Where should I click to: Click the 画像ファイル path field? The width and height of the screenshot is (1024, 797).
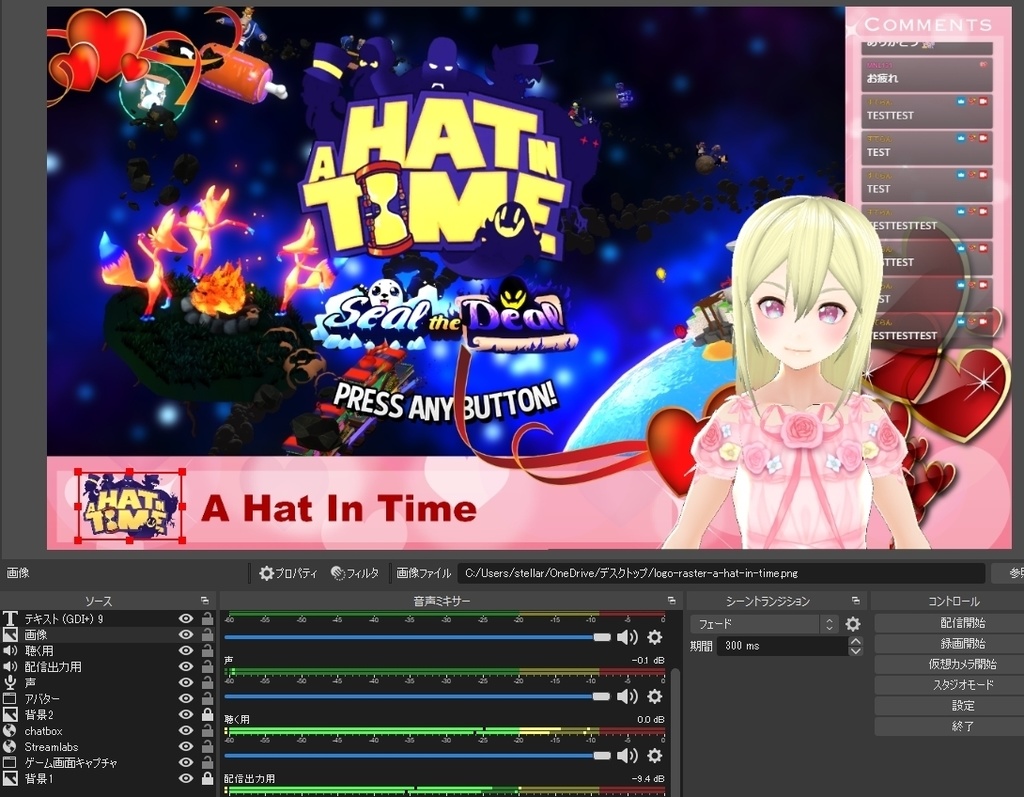pos(721,574)
